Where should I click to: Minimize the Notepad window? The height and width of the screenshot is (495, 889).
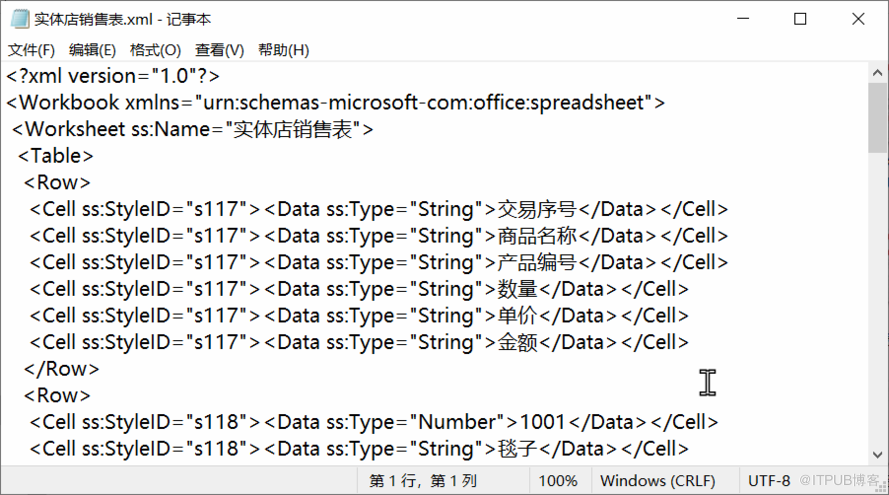pos(742,19)
